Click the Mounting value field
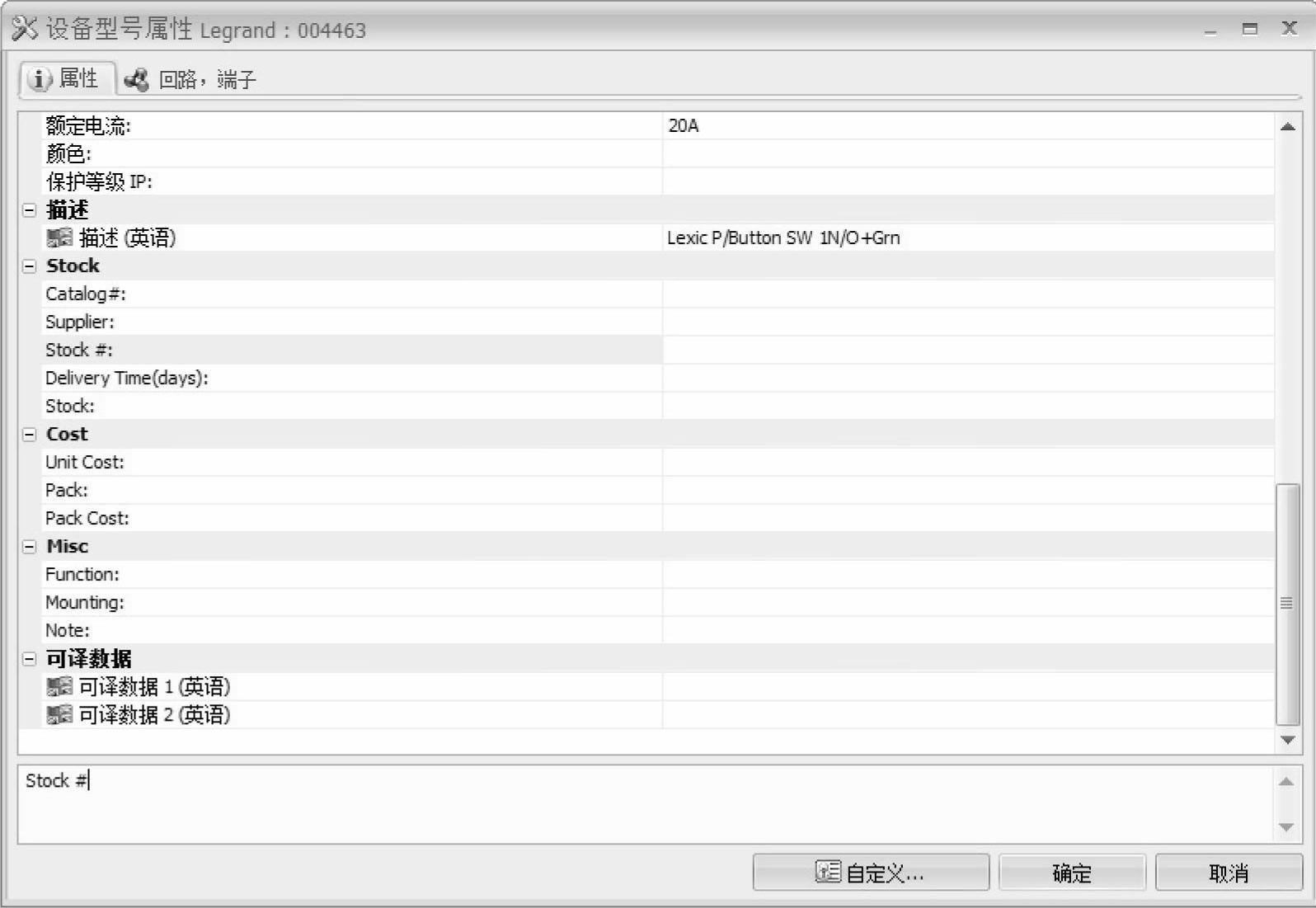 coord(968,602)
